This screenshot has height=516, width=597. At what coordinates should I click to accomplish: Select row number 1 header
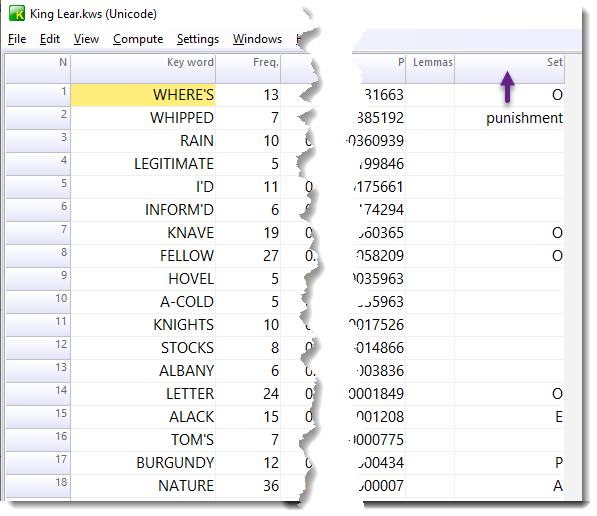[38, 95]
